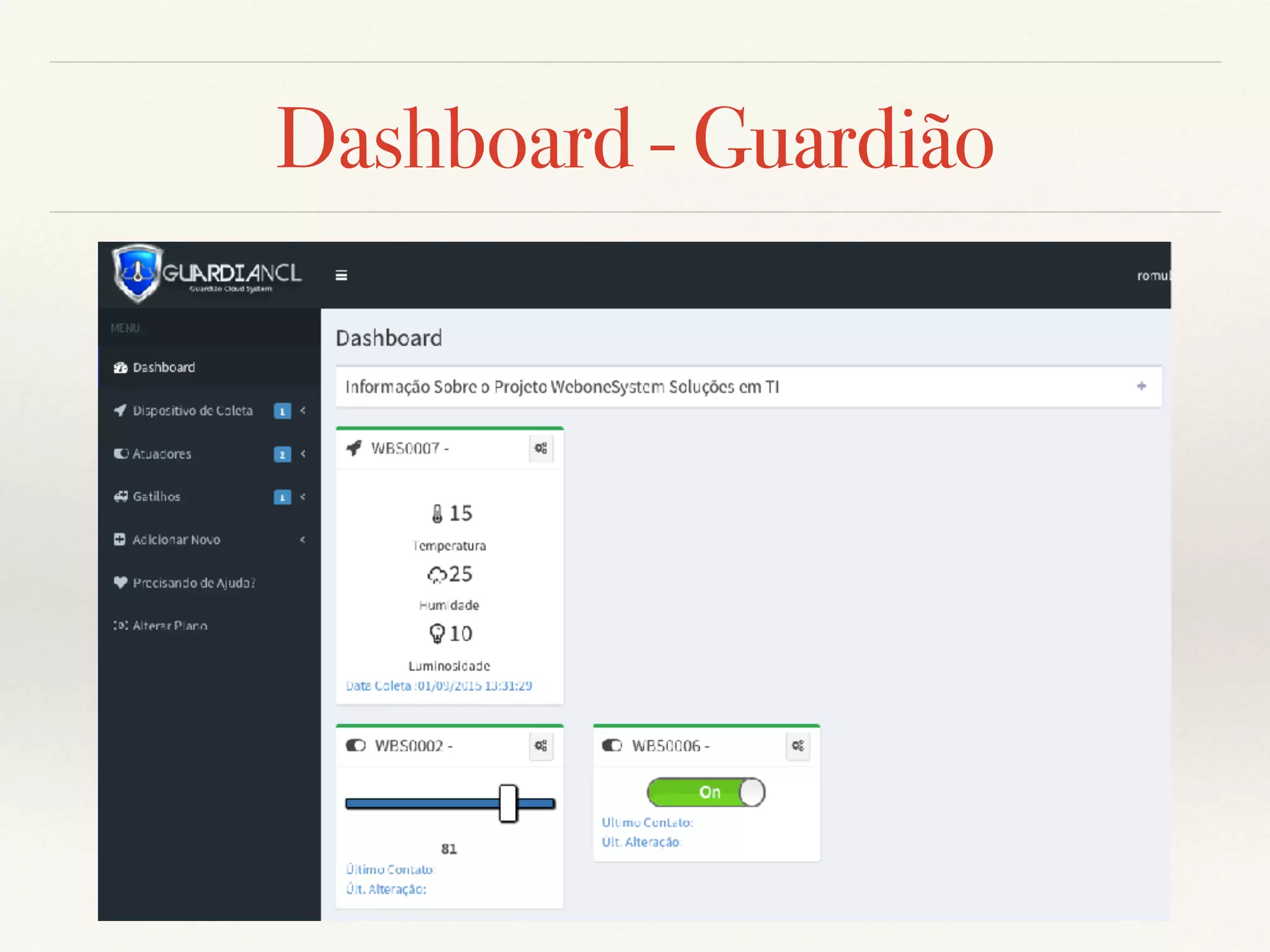Toggle the hamburger sidebar menu icon
The width and height of the screenshot is (1270, 952).
click(x=341, y=275)
